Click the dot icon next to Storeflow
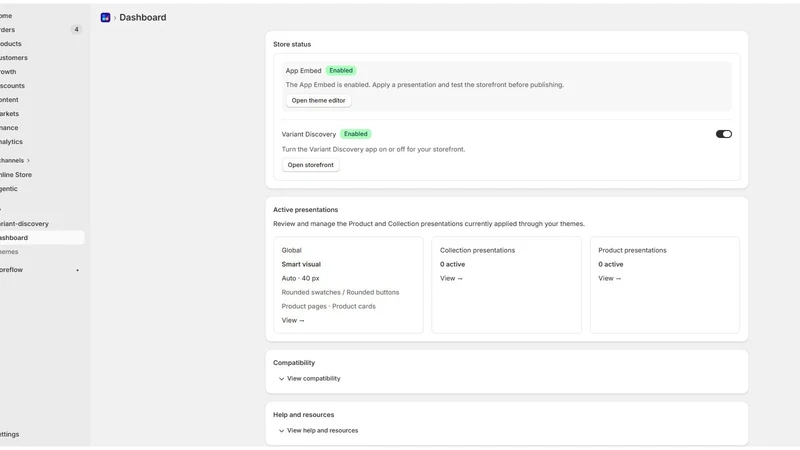The image size is (800, 450). 78,270
